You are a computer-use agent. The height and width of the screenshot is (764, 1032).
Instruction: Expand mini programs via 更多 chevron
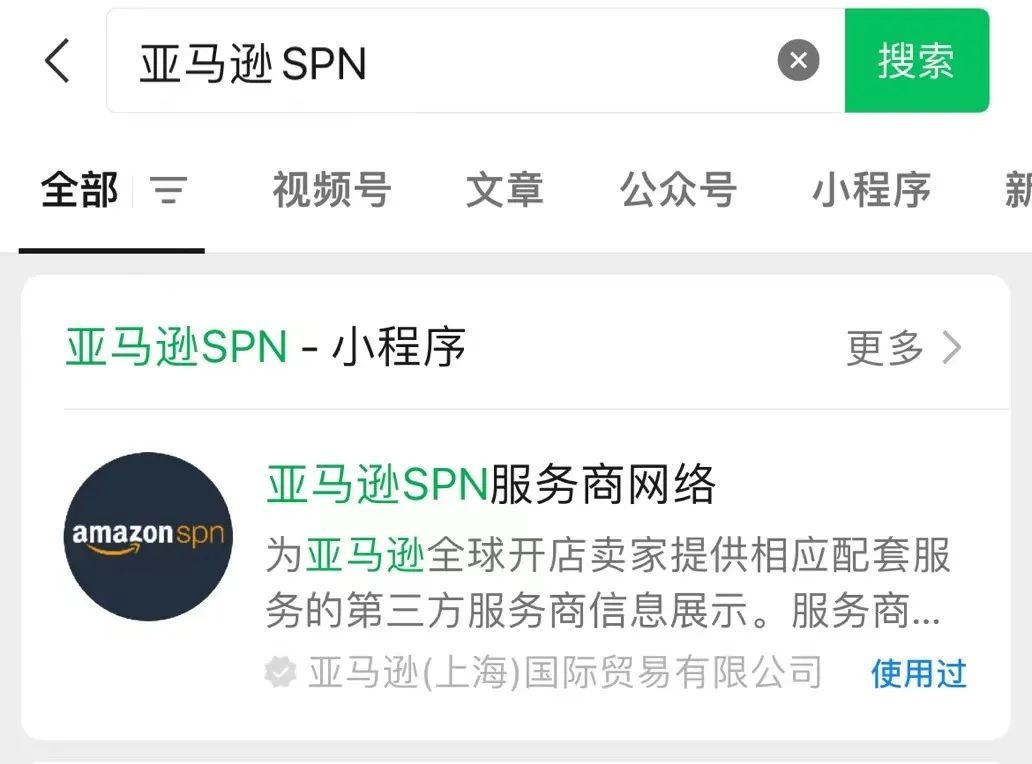(952, 347)
